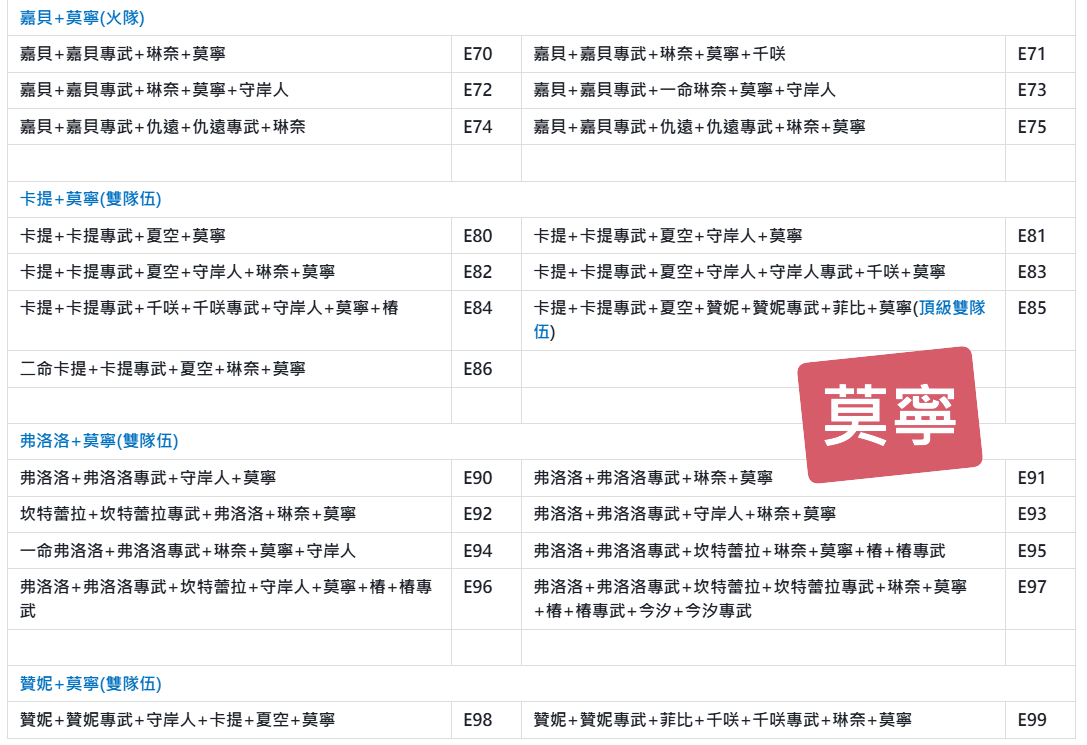The height and width of the screenshot is (745, 1087).
Task: Select the E70 code cell
Action: [x=478, y=54]
